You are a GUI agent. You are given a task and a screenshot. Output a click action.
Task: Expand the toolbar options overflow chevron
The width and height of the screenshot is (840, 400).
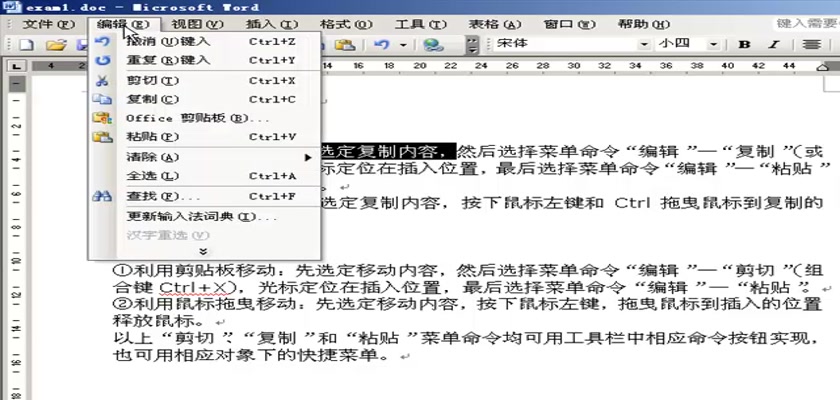point(472,45)
